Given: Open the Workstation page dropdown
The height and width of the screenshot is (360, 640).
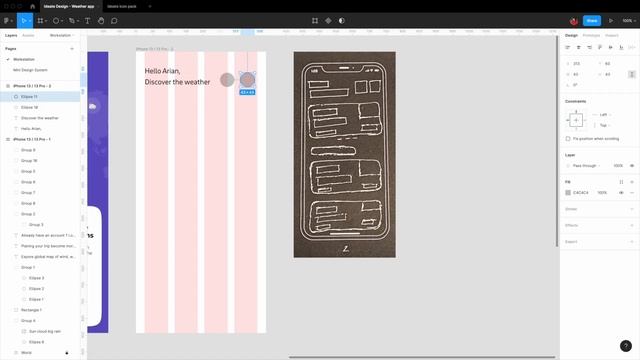Looking at the screenshot, I should [x=62, y=36].
